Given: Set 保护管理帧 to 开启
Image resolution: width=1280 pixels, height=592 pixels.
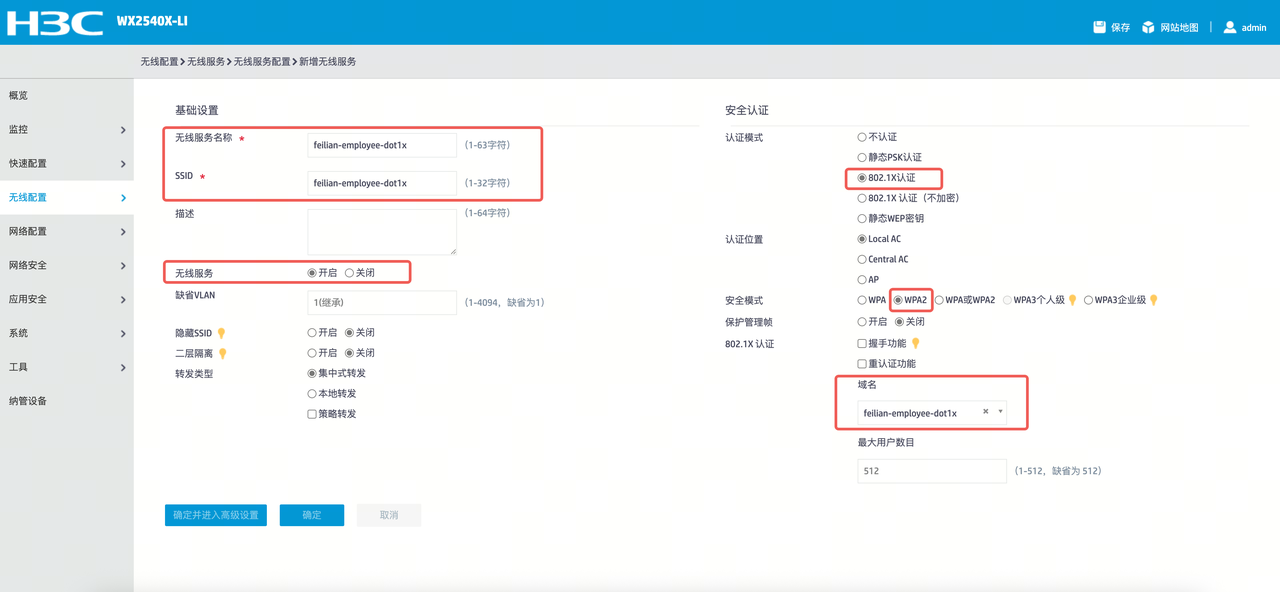Looking at the screenshot, I should click(862, 322).
